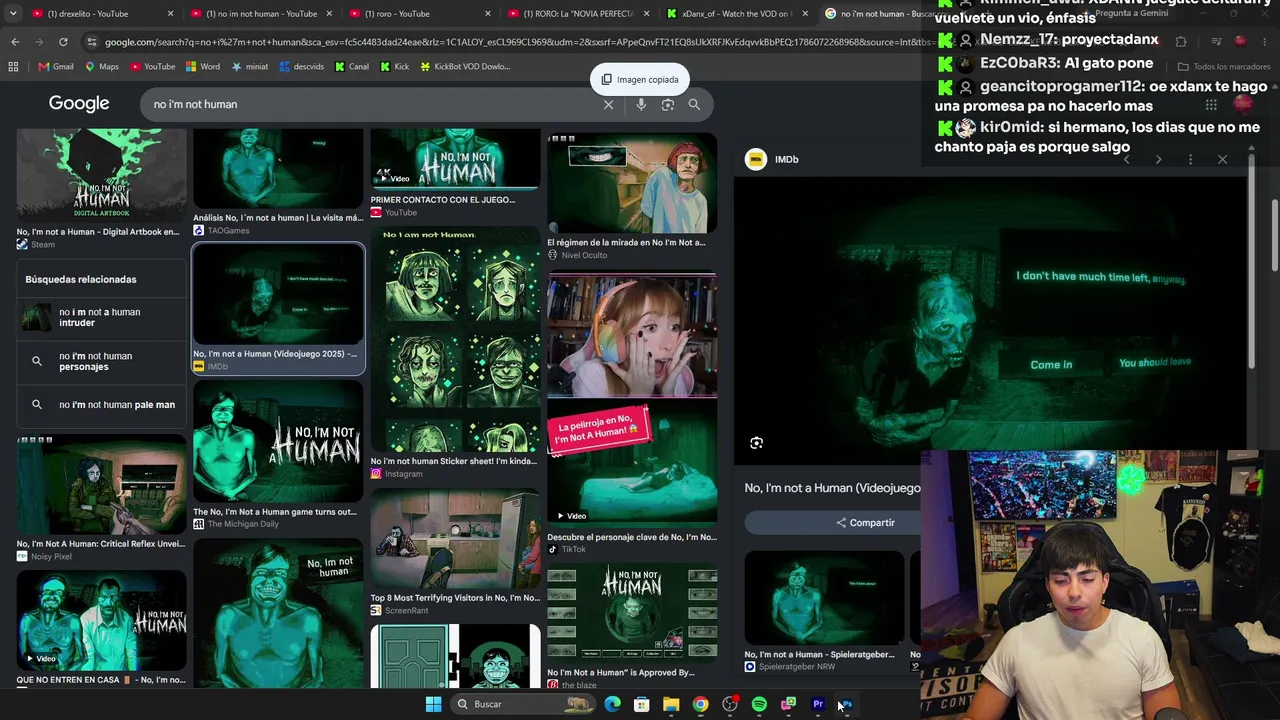
Task: Open the site information icon in the address bar
Action: tap(92, 42)
